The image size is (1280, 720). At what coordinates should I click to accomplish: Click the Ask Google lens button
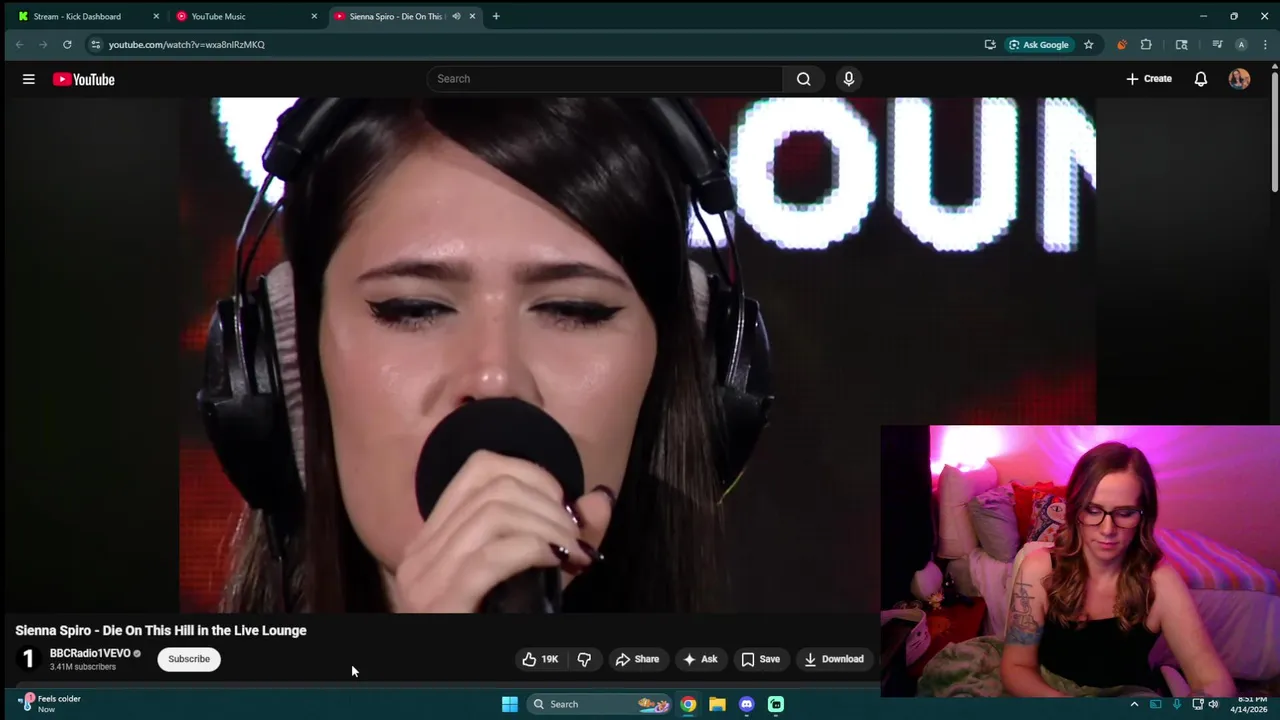click(x=1038, y=44)
